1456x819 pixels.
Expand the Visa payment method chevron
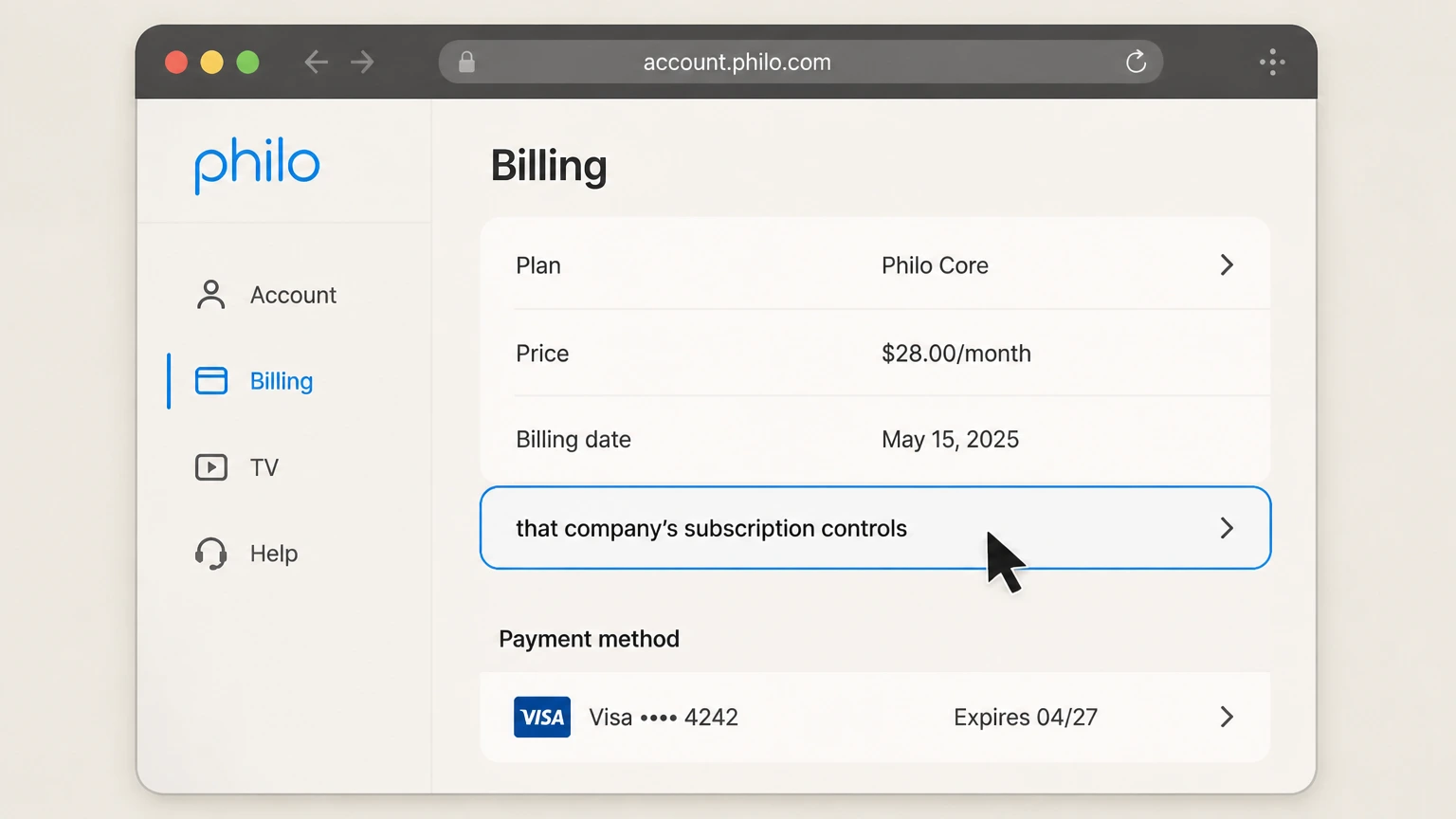[x=1227, y=717]
